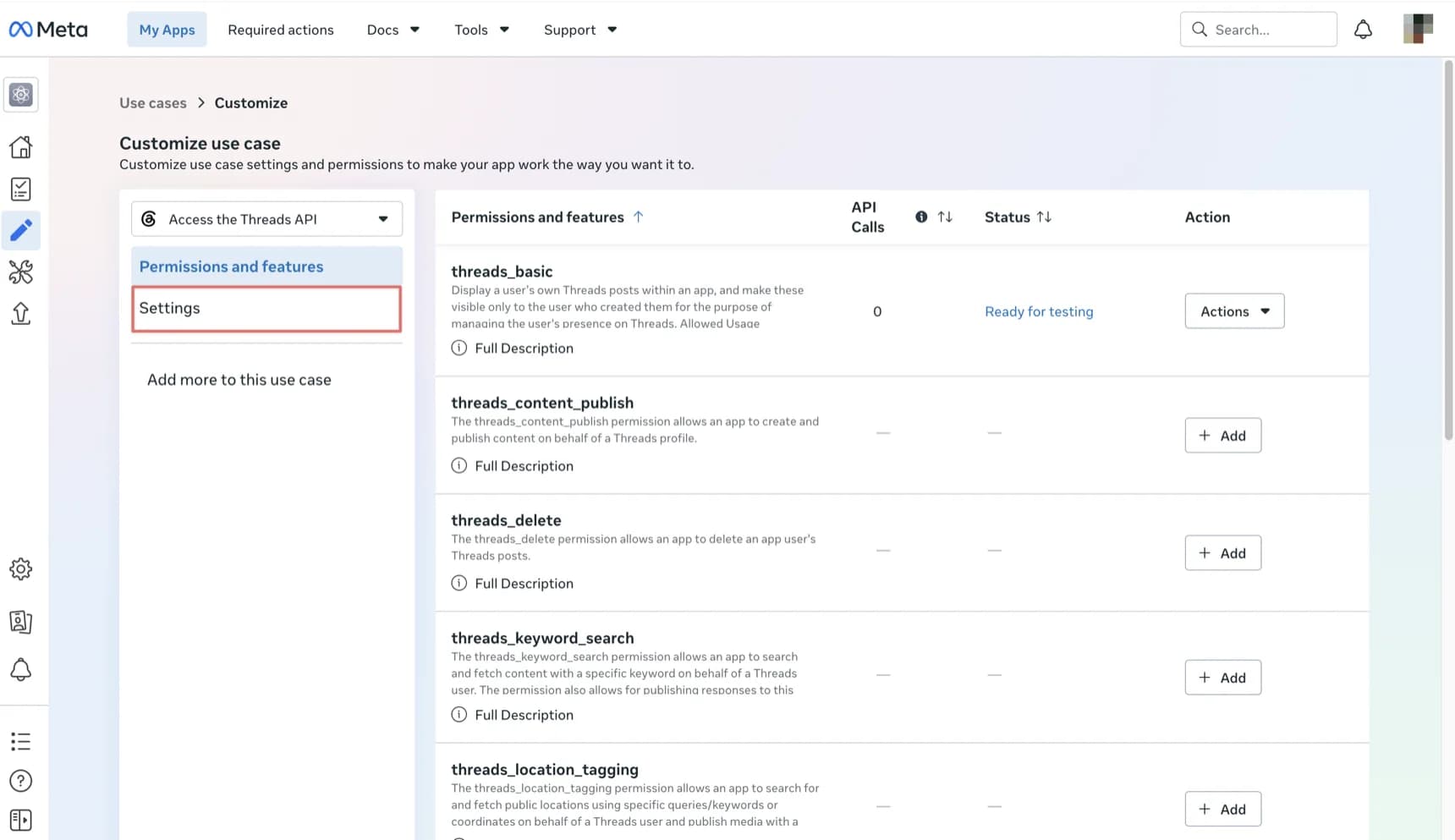Click the threads_keyword_search permission name
Screen dimensions: 1455x840
[x=542, y=638]
